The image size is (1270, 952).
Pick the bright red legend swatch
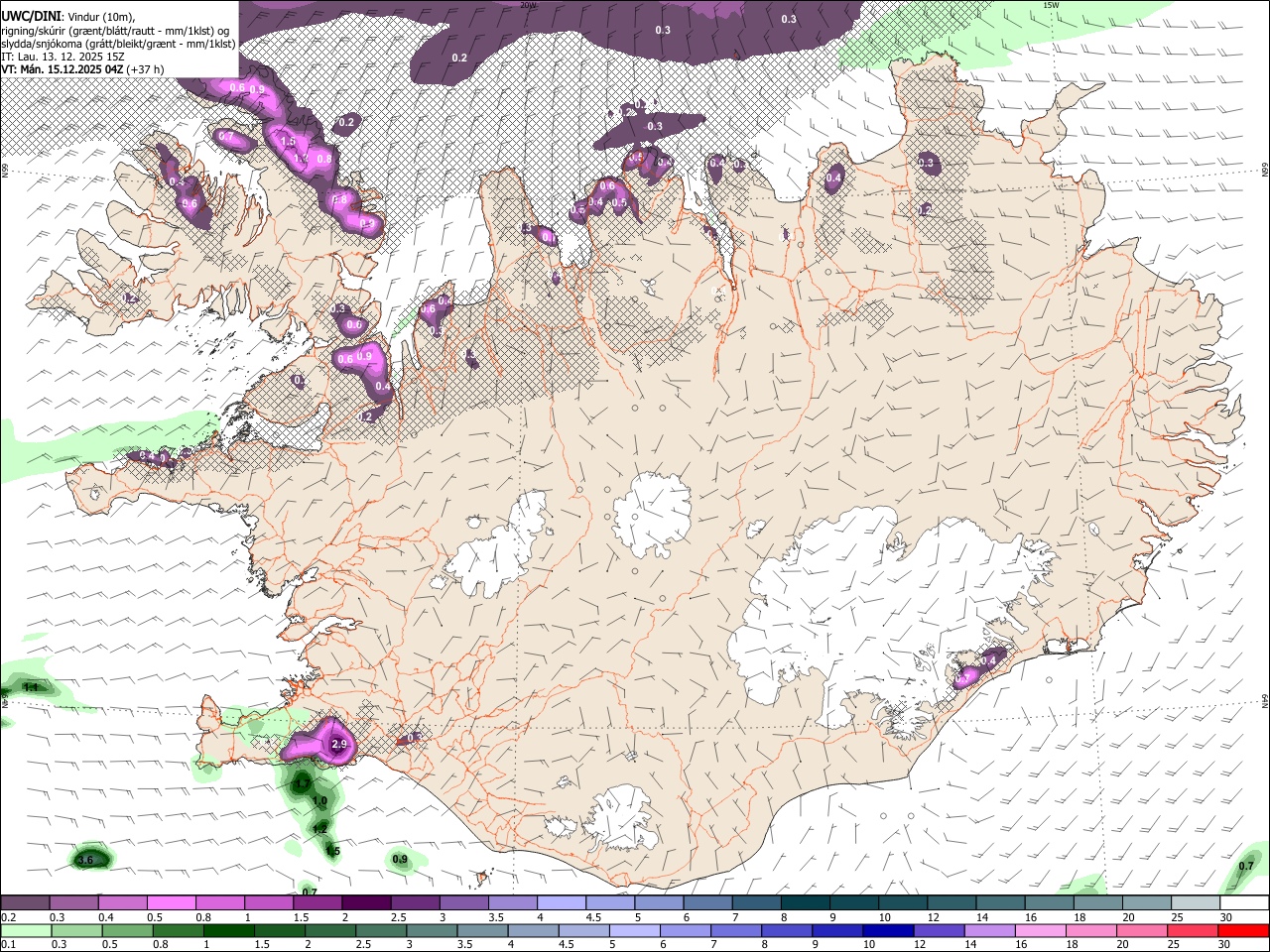1244,930
